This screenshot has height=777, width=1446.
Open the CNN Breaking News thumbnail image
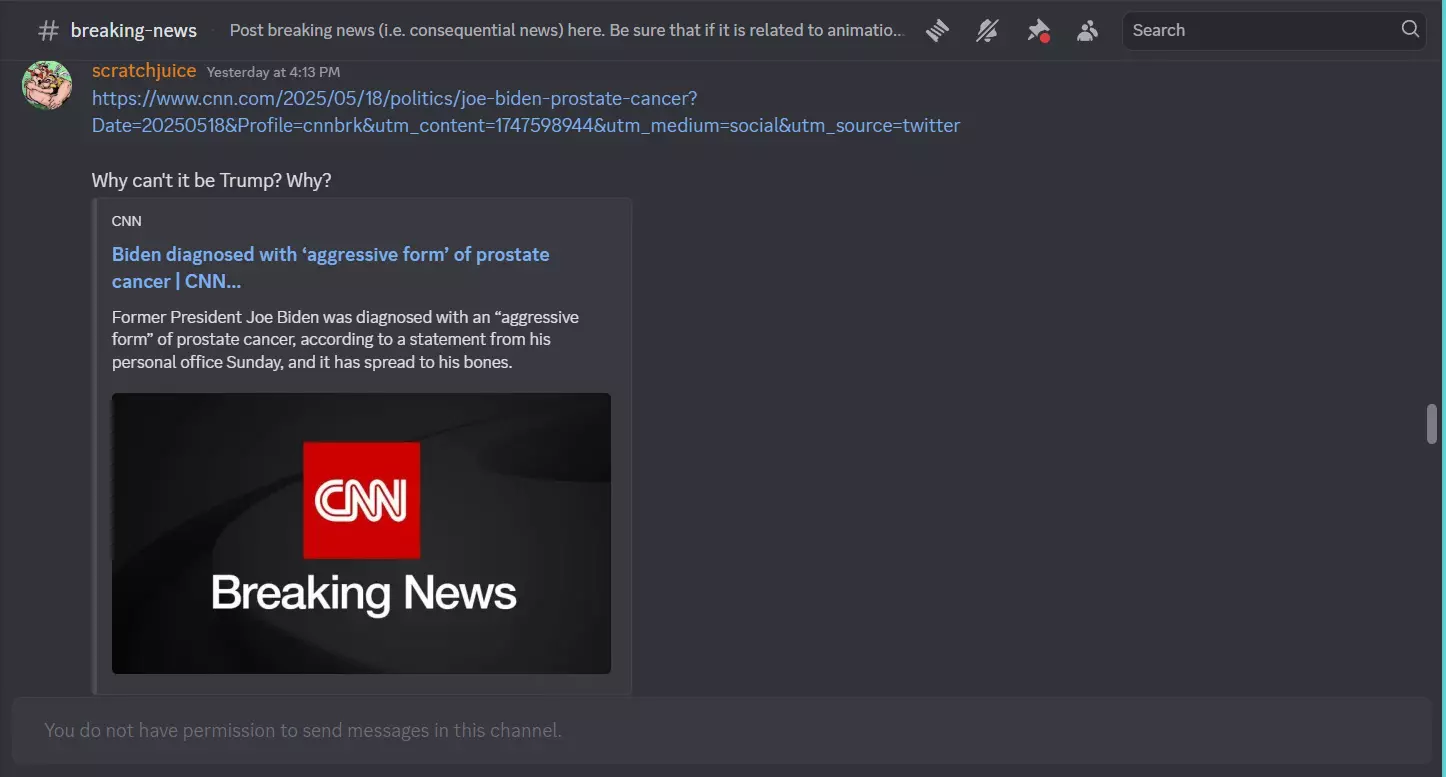pyautogui.click(x=361, y=533)
